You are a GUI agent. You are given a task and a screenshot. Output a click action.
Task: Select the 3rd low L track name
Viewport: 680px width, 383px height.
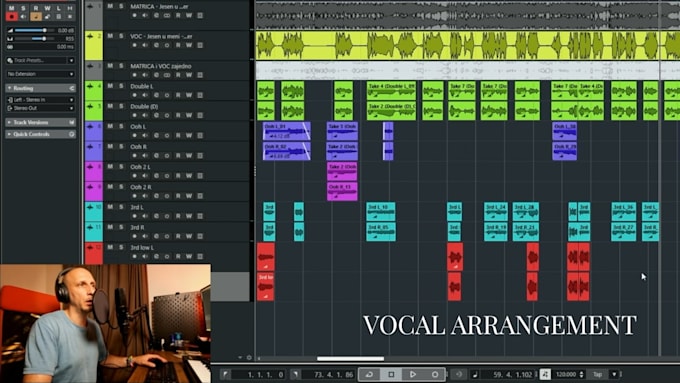pos(142,247)
